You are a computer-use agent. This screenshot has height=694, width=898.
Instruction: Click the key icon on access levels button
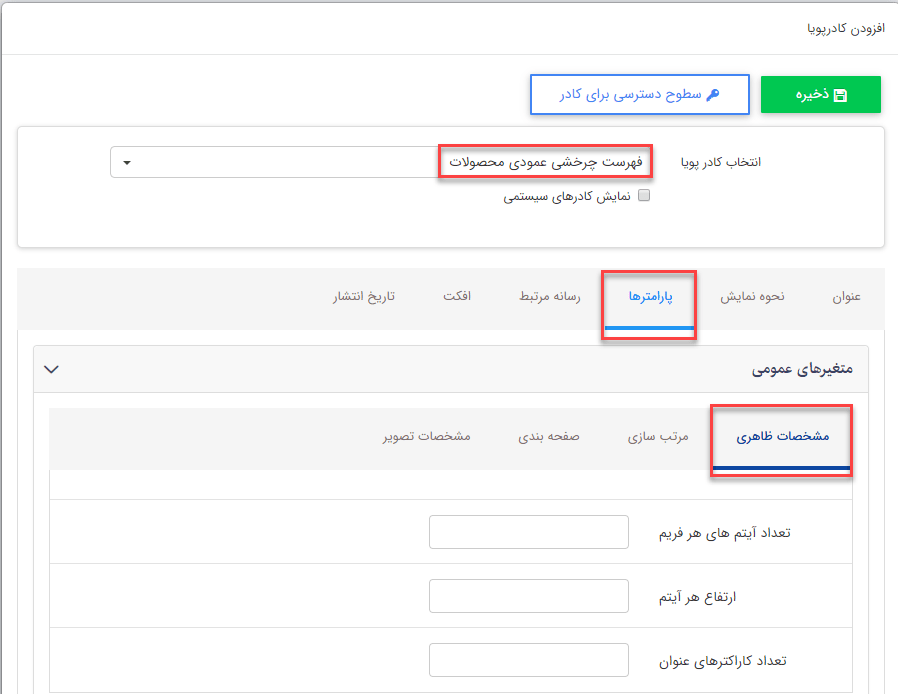[711, 94]
